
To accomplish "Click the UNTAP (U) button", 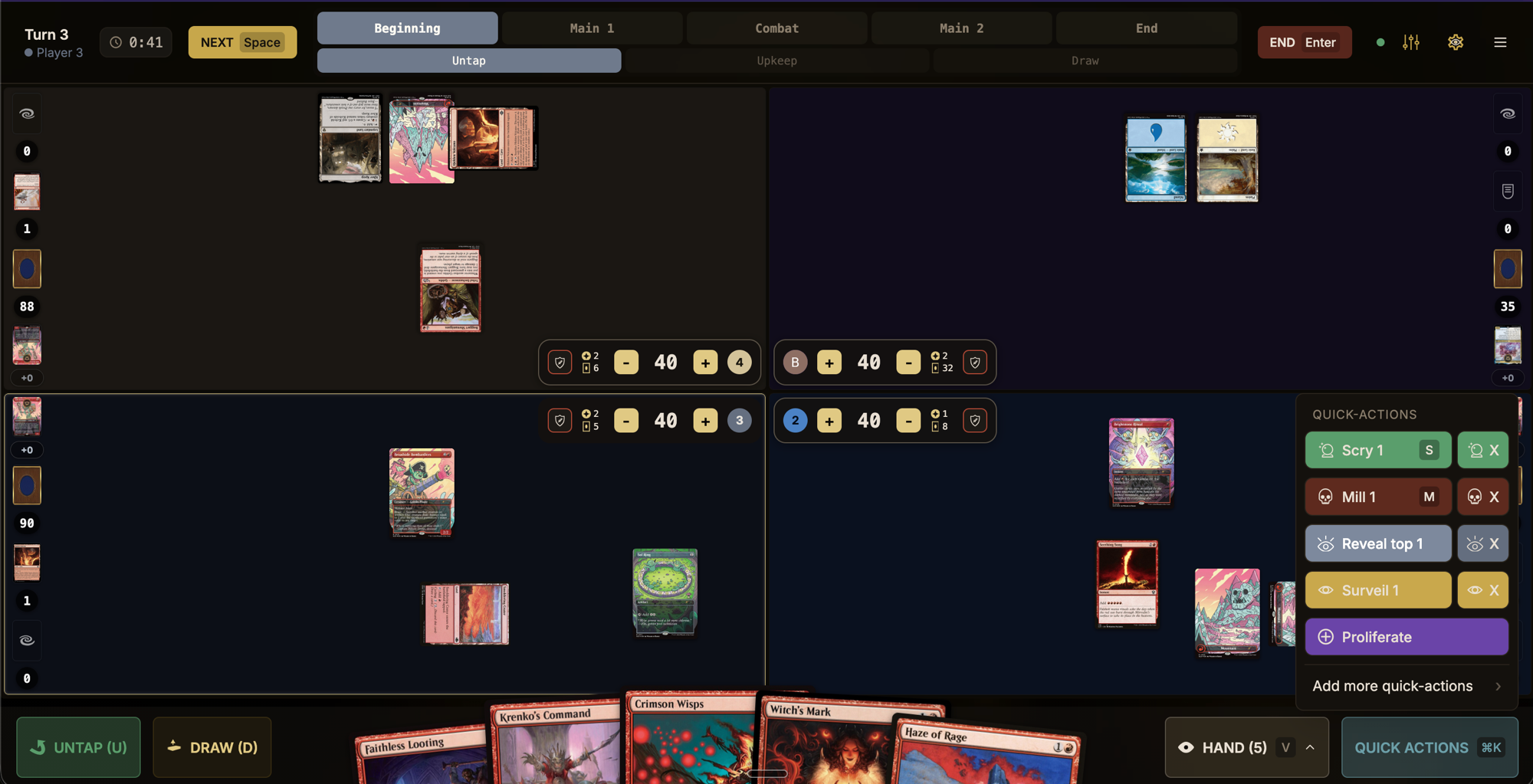I will pos(78,747).
